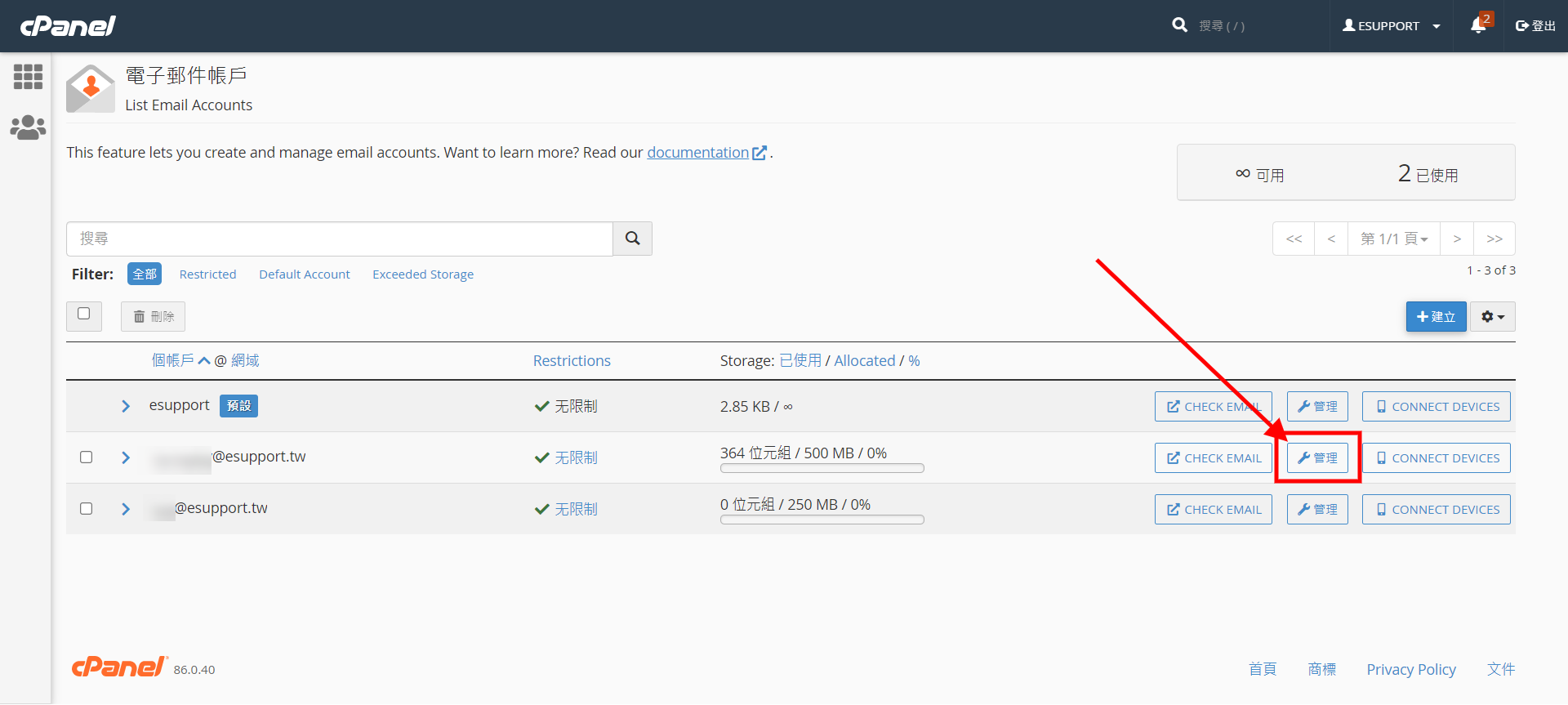Toggle the select-all checkbox above table
Screen dimensions: 1568x705
[x=84, y=315]
